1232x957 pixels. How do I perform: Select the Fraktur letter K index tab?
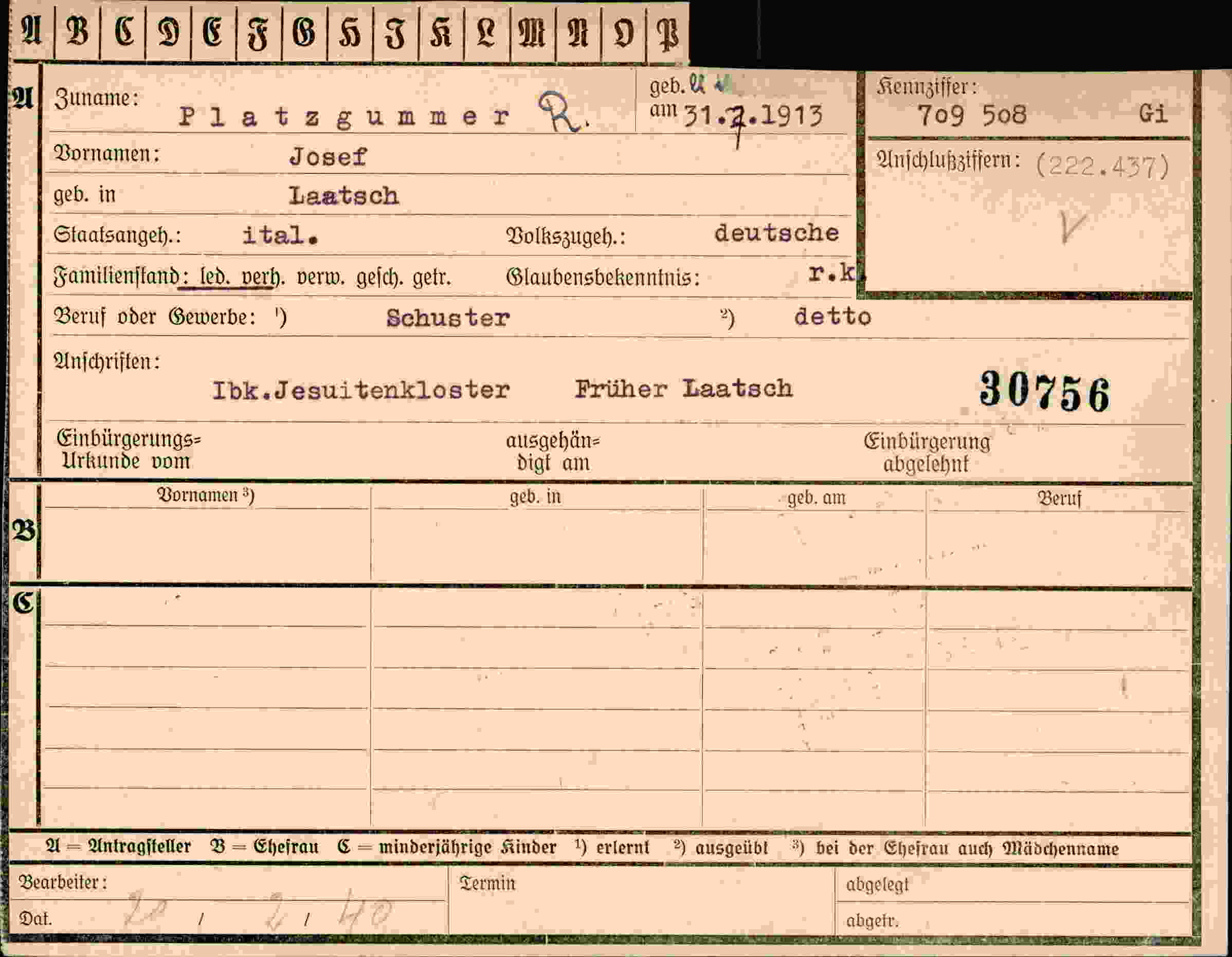pyautogui.click(x=442, y=31)
